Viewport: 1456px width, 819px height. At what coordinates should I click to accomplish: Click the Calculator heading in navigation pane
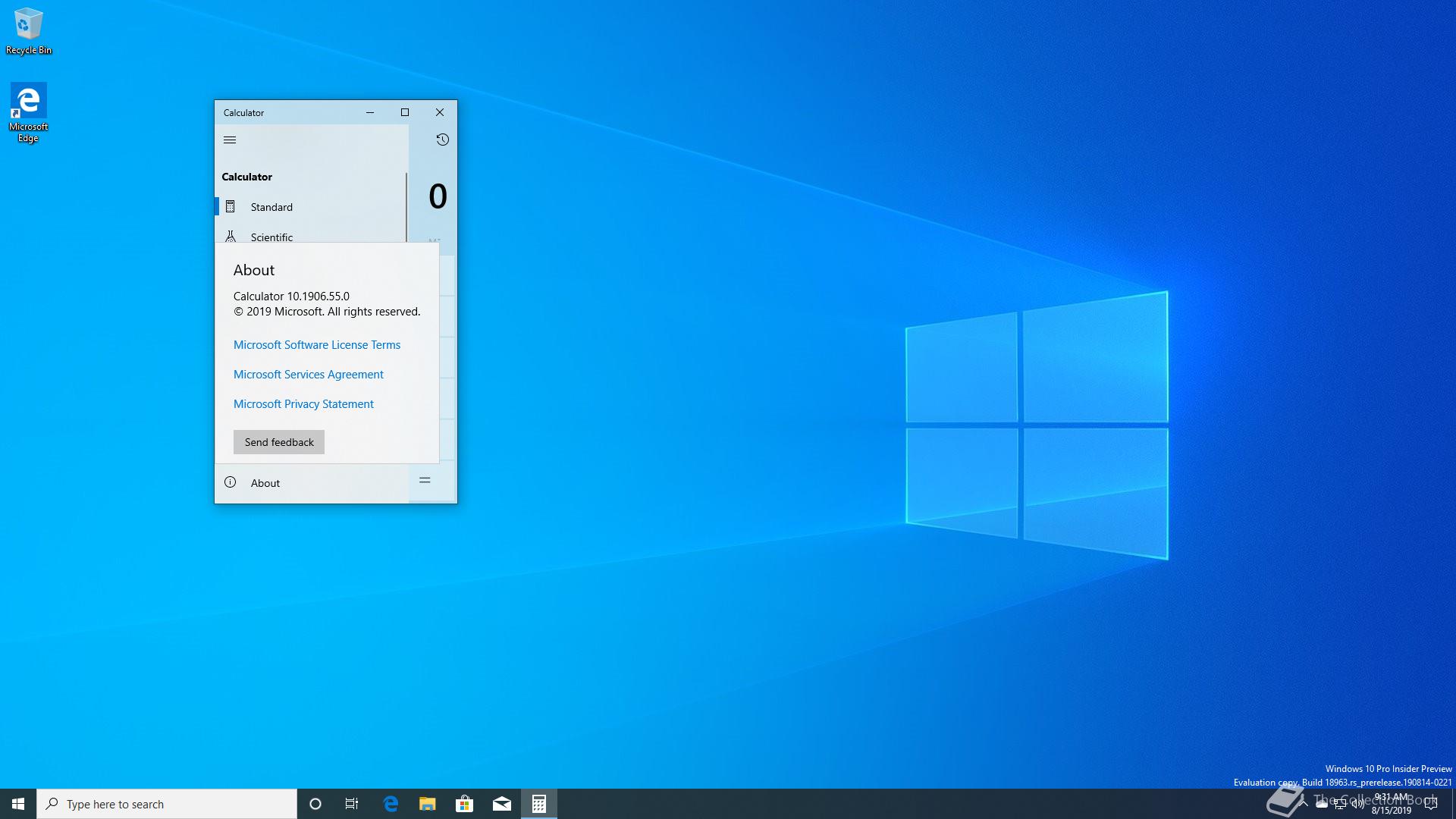(x=247, y=177)
